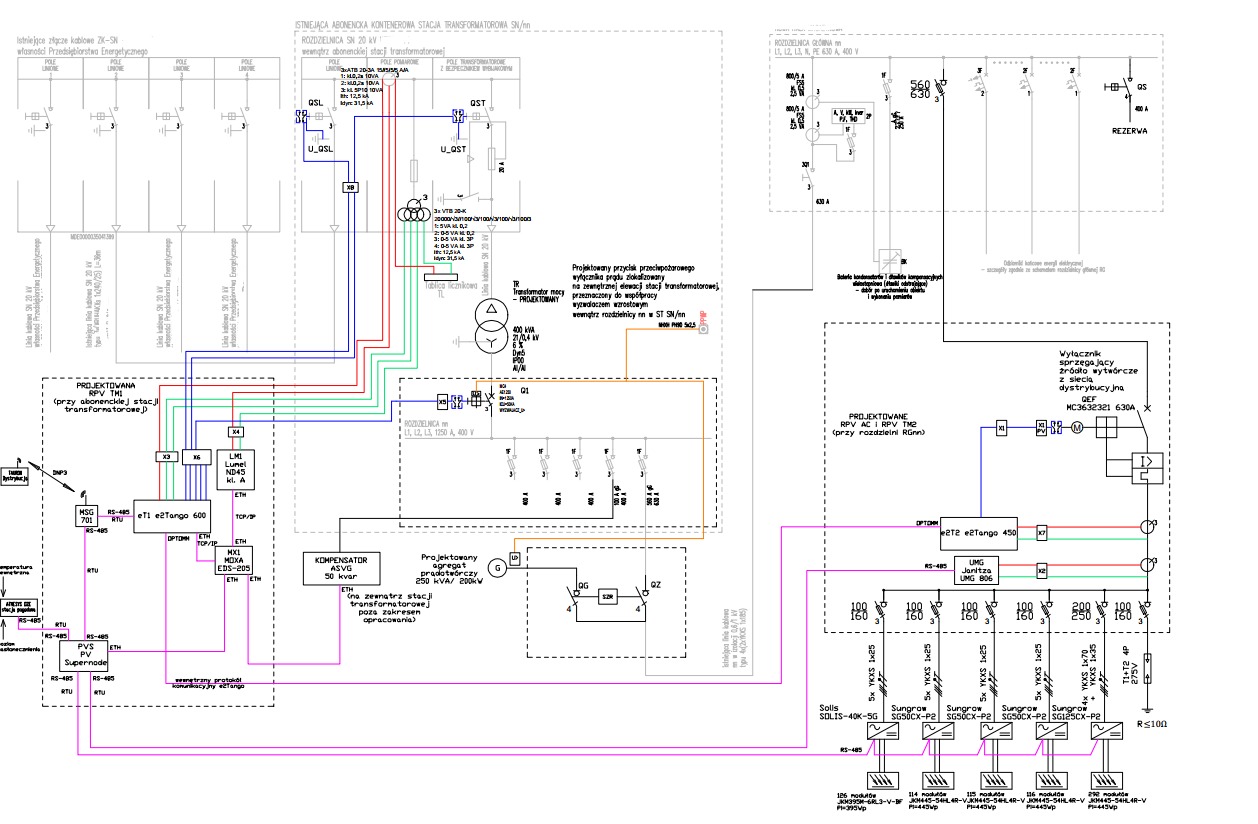Click the PVS PV Supernode block
Viewport: 1258px width, 824px height.
click(85, 655)
